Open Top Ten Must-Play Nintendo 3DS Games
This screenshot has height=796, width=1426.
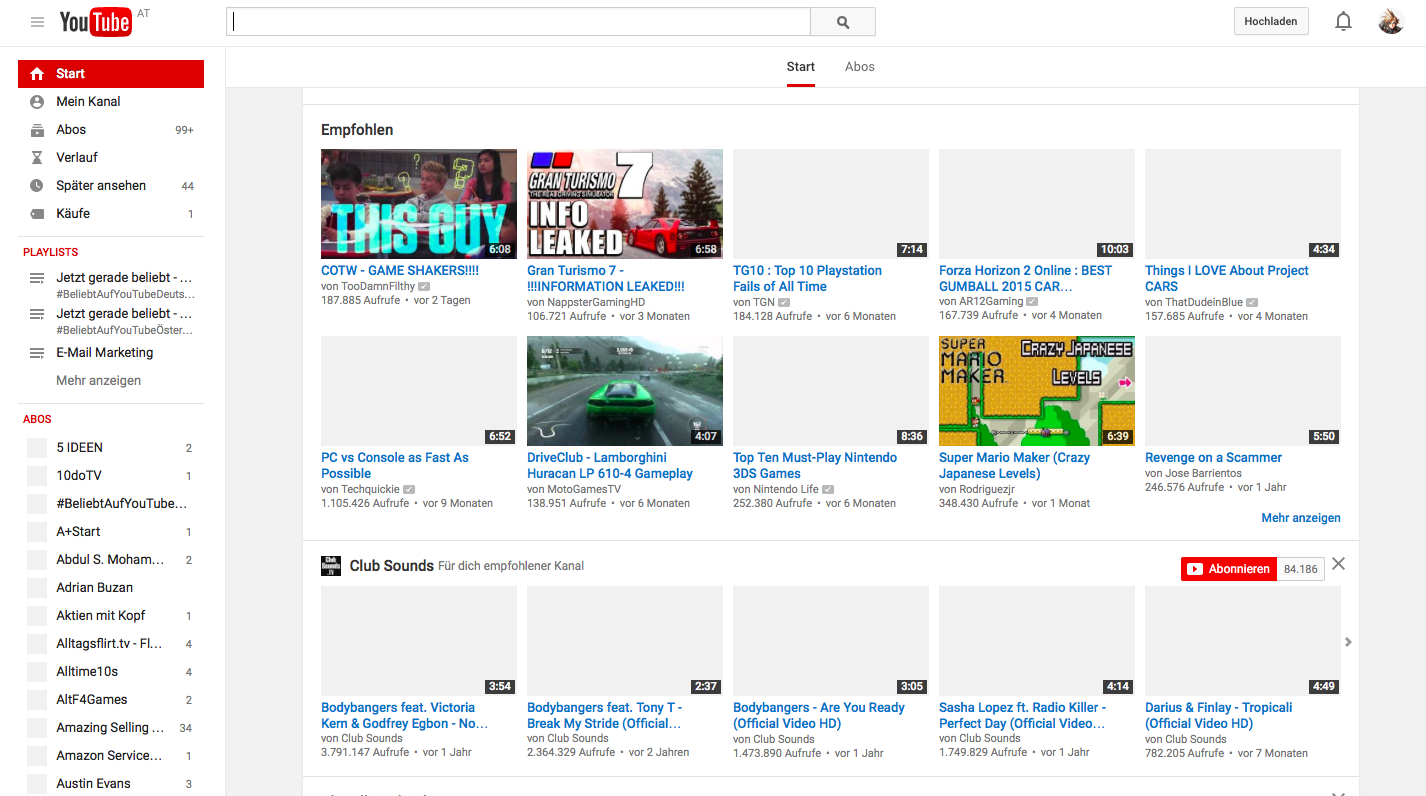[x=815, y=466]
